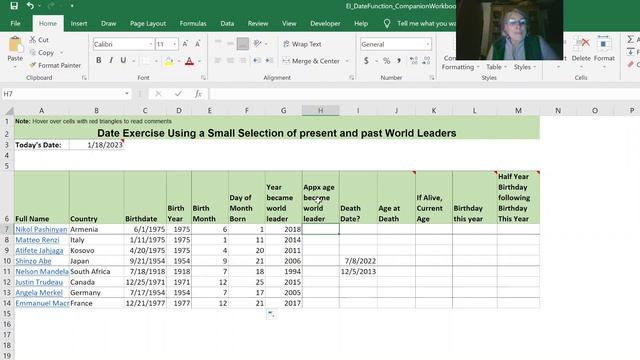Image resolution: width=640 pixels, height=360 pixels.
Task: Open Atifete Jahjaga hyperlink
Action: [x=40, y=251]
